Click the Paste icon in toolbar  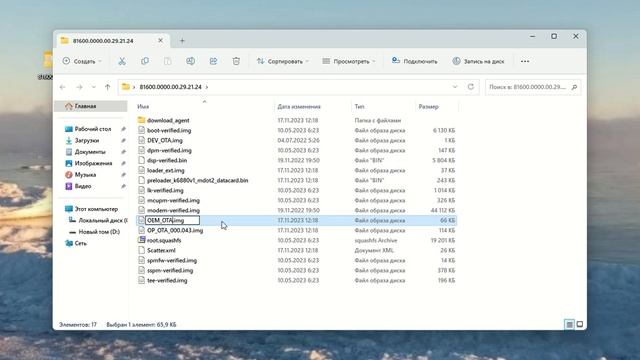pos(167,61)
